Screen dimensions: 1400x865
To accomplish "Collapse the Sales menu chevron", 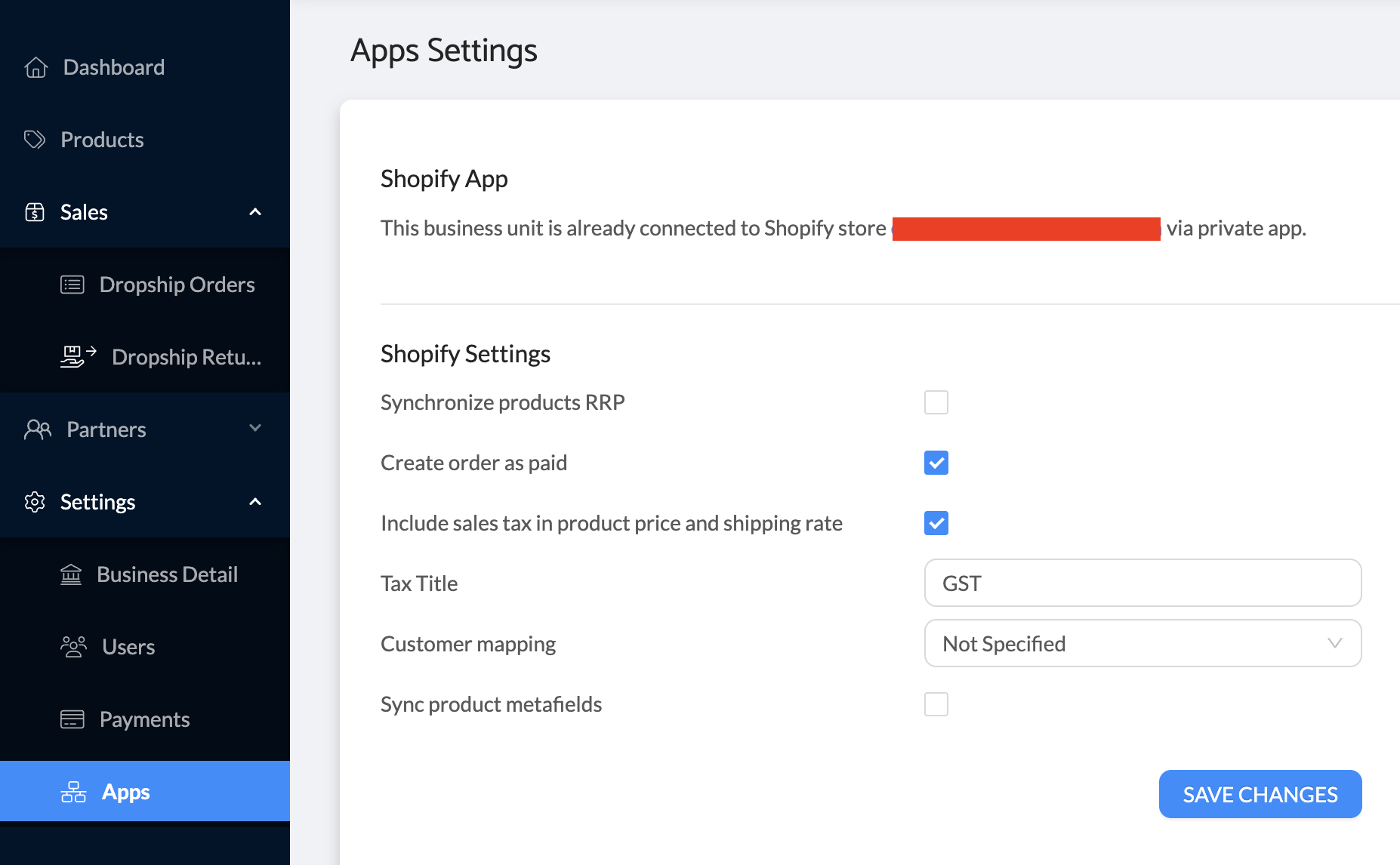I will (255, 212).
